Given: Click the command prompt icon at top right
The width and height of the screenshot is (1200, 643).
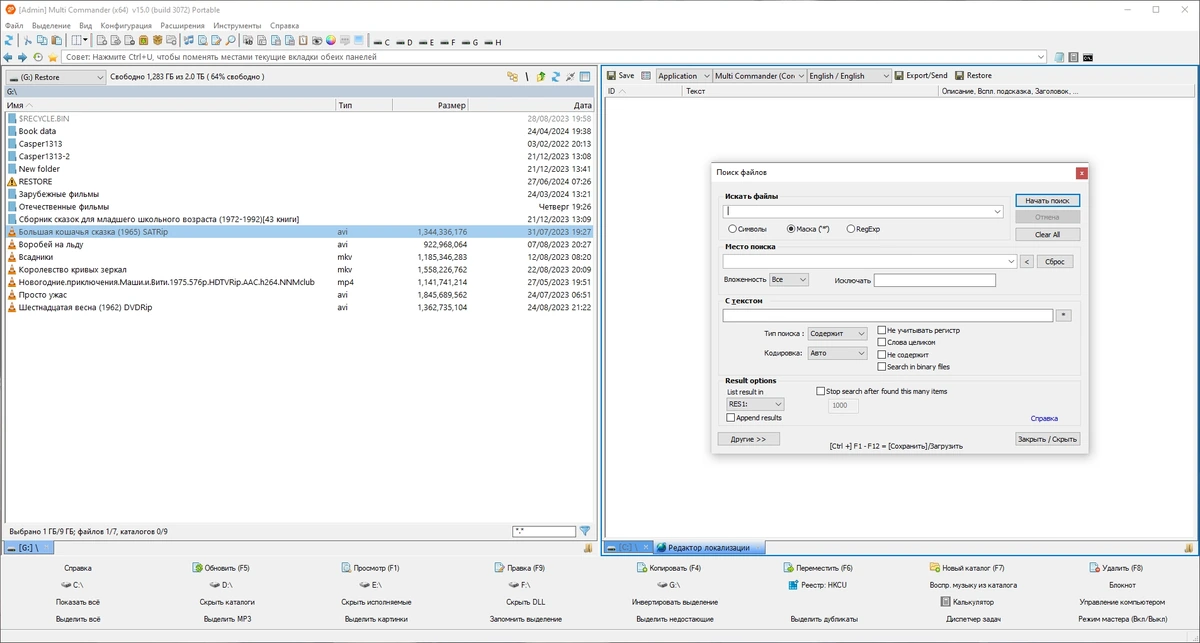Looking at the screenshot, I should pos(1088,57).
